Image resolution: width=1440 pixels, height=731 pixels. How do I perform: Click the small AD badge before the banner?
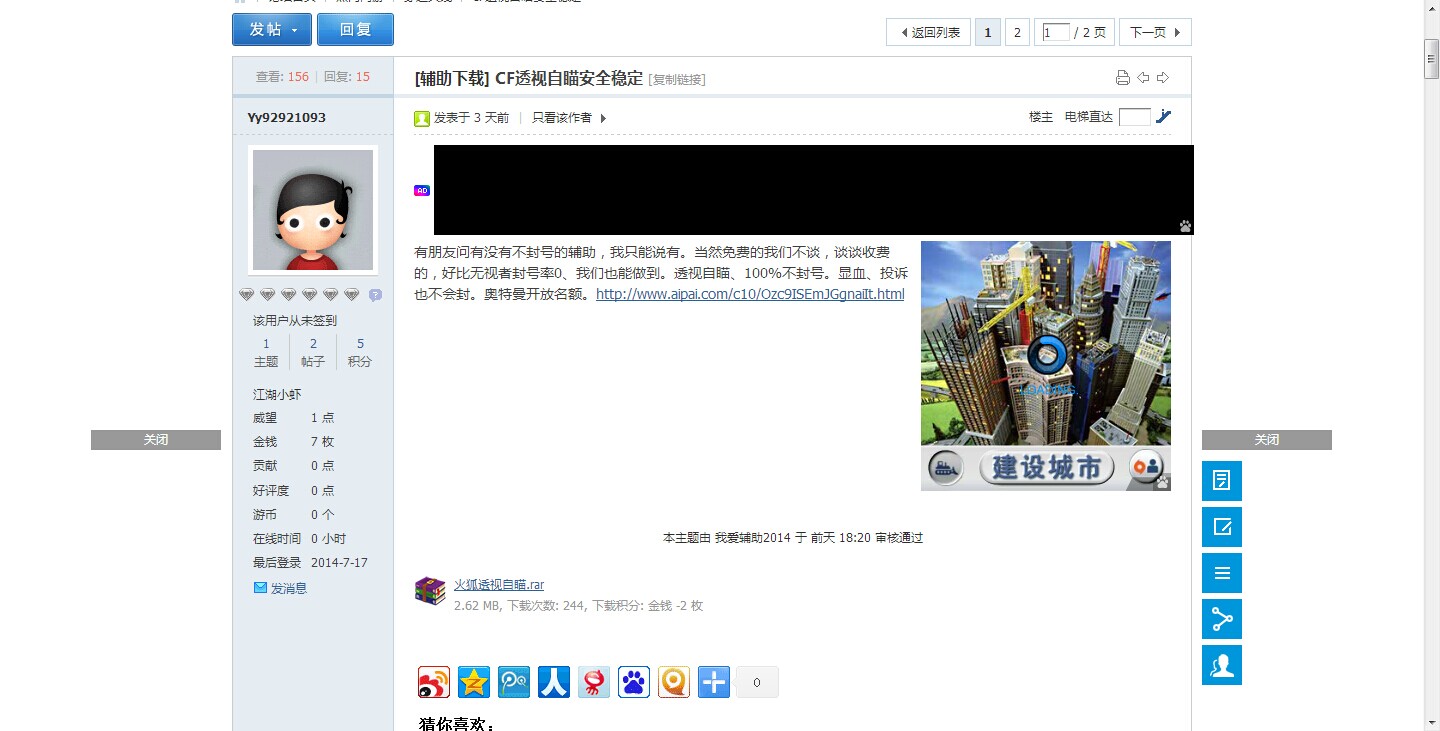422,190
